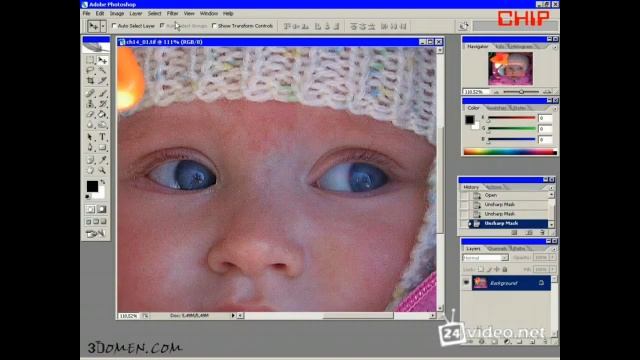The height and width of the screenshot is (360, 640).
Task: Select the Rectangle shape tool
Action: [x=102, y=147]
